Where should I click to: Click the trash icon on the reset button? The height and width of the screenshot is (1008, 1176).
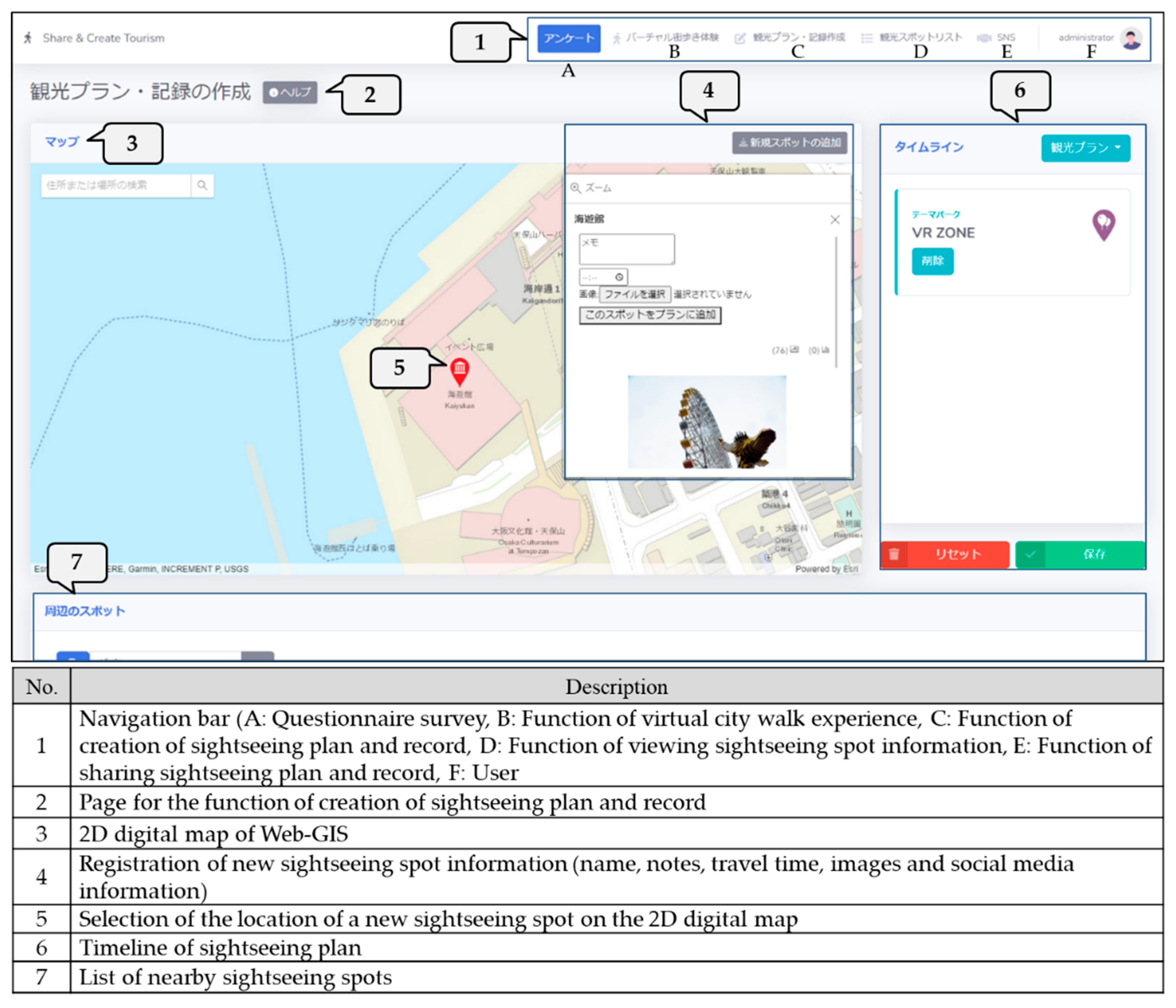pos(894,554)
